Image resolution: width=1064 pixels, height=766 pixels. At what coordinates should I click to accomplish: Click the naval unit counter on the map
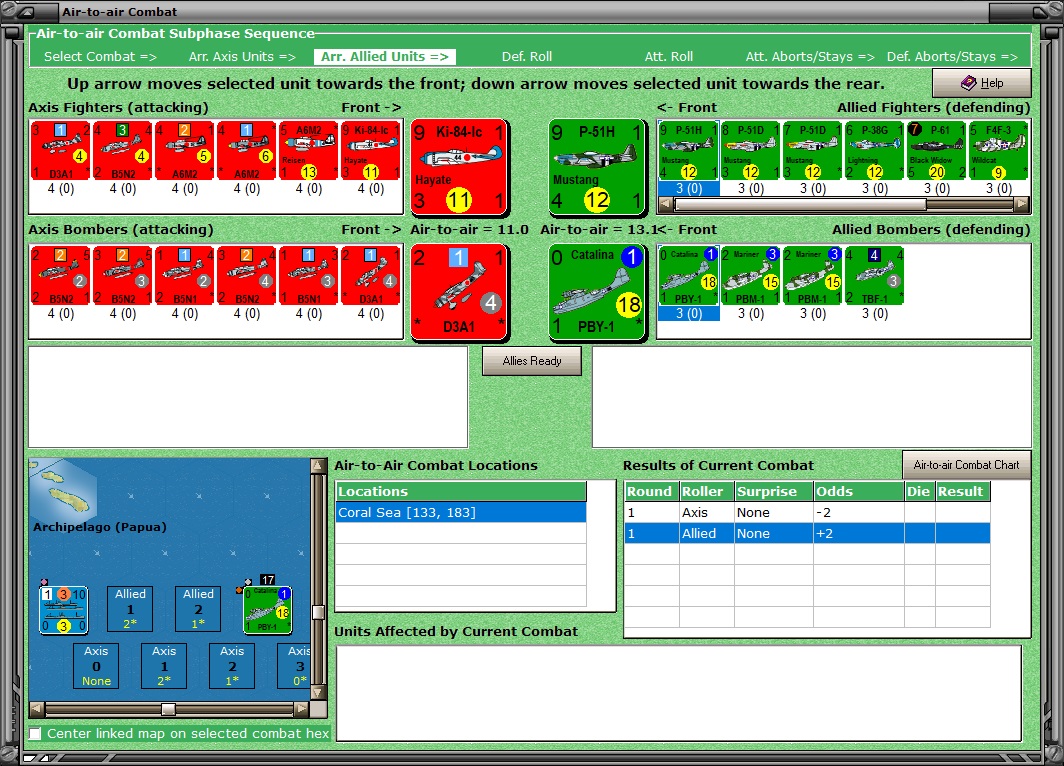click(x=64, y=610)
